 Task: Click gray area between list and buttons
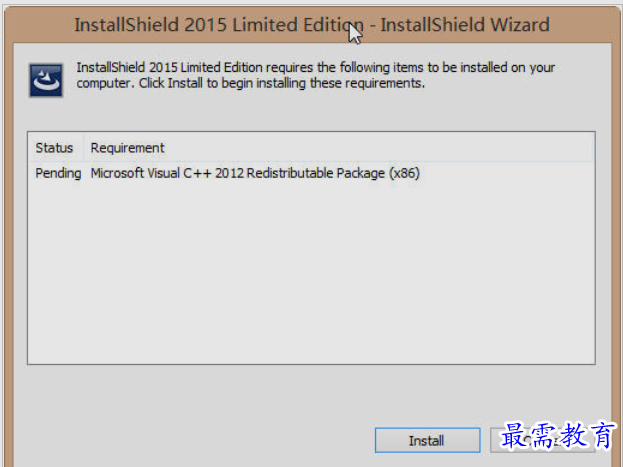tap(312, 393)
